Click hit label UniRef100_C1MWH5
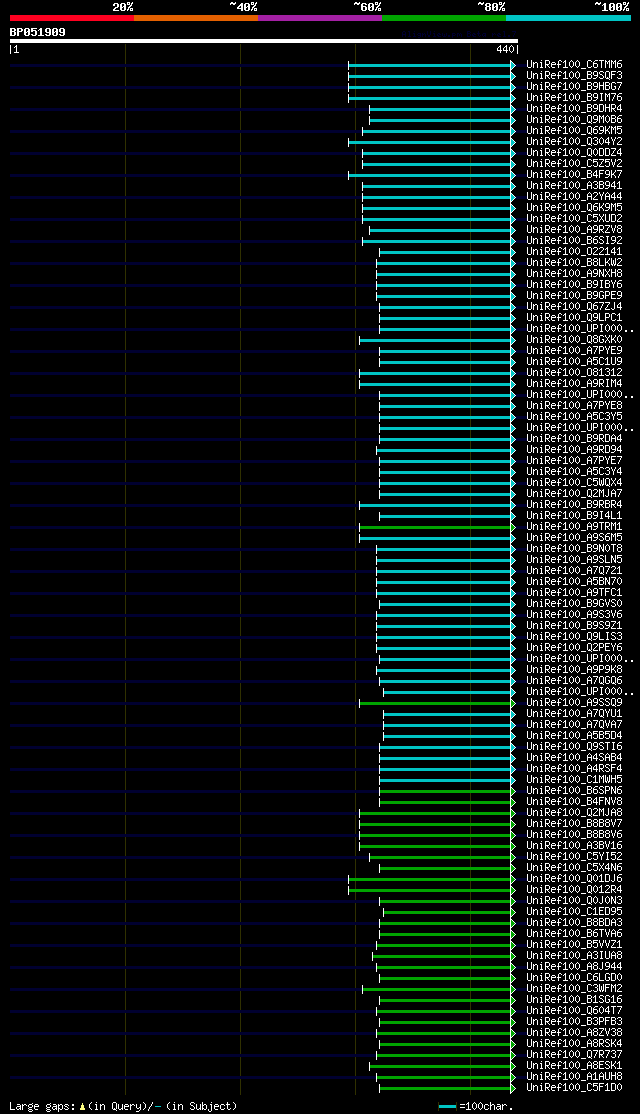 tap(575, 780)
